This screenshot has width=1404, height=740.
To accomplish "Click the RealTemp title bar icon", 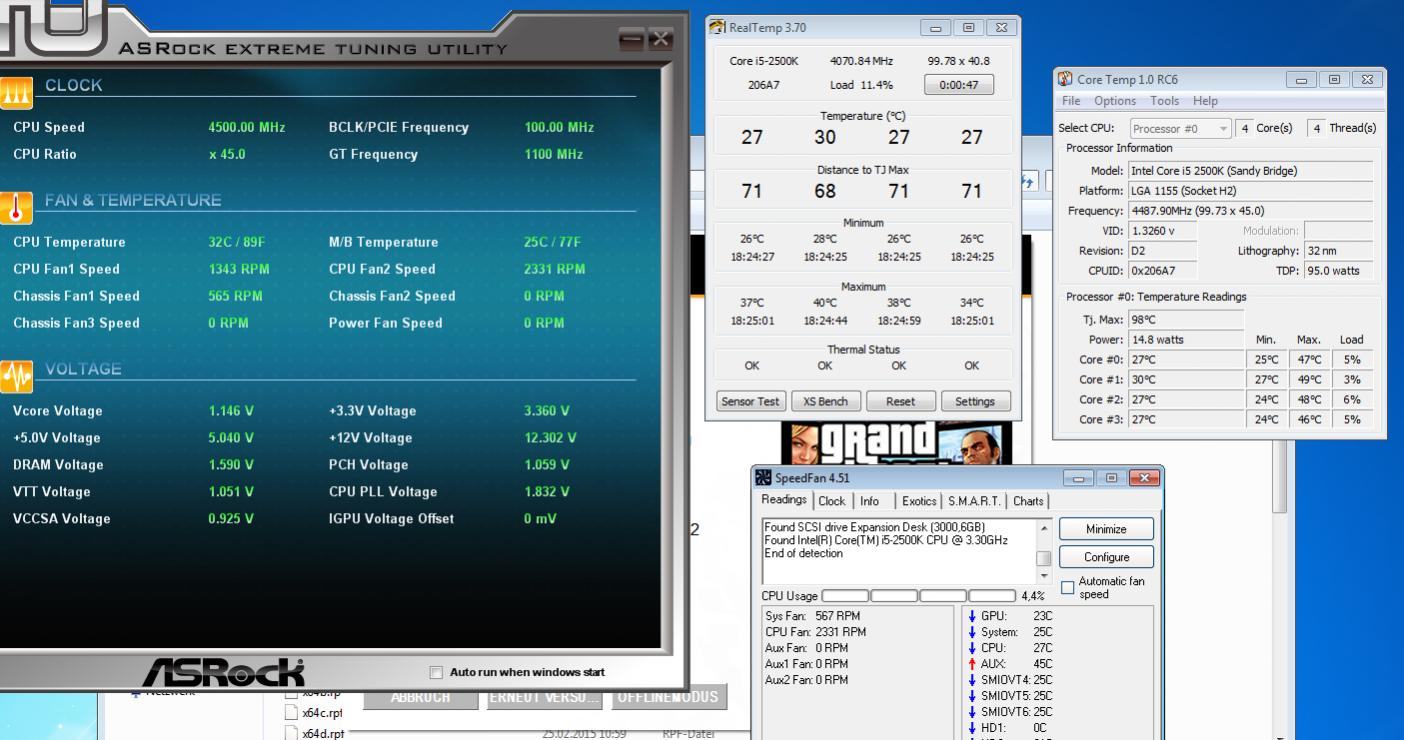I will [x=718, y=28].
